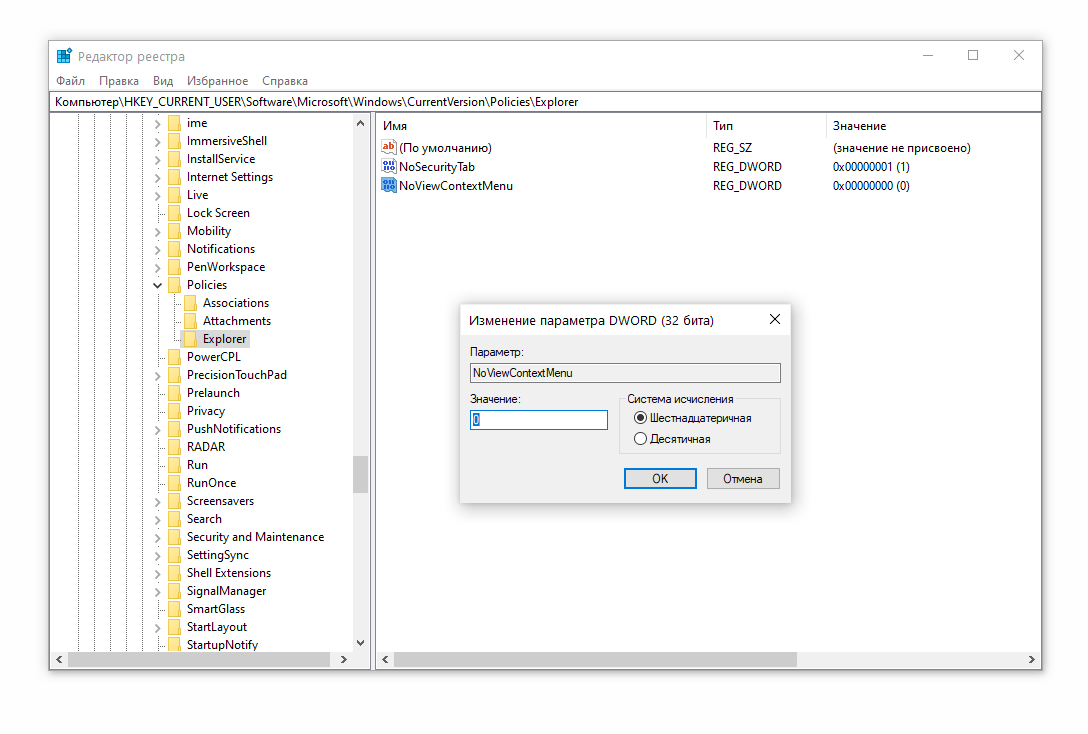Click the tree pane horizontal scrollbar thumb
The image size is (1088, 734).
tap(199, 659)
